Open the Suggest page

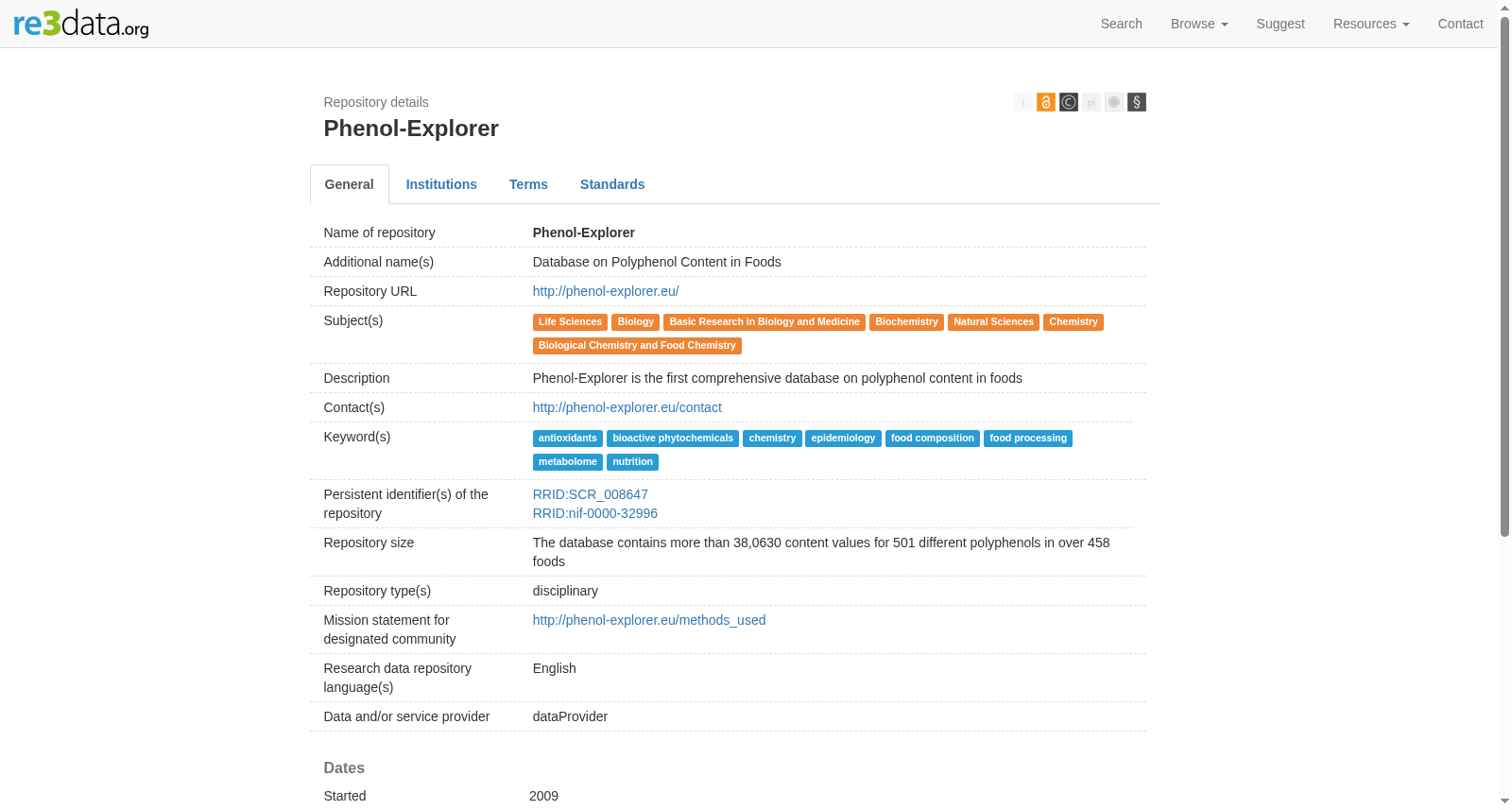pos(1280,24)
